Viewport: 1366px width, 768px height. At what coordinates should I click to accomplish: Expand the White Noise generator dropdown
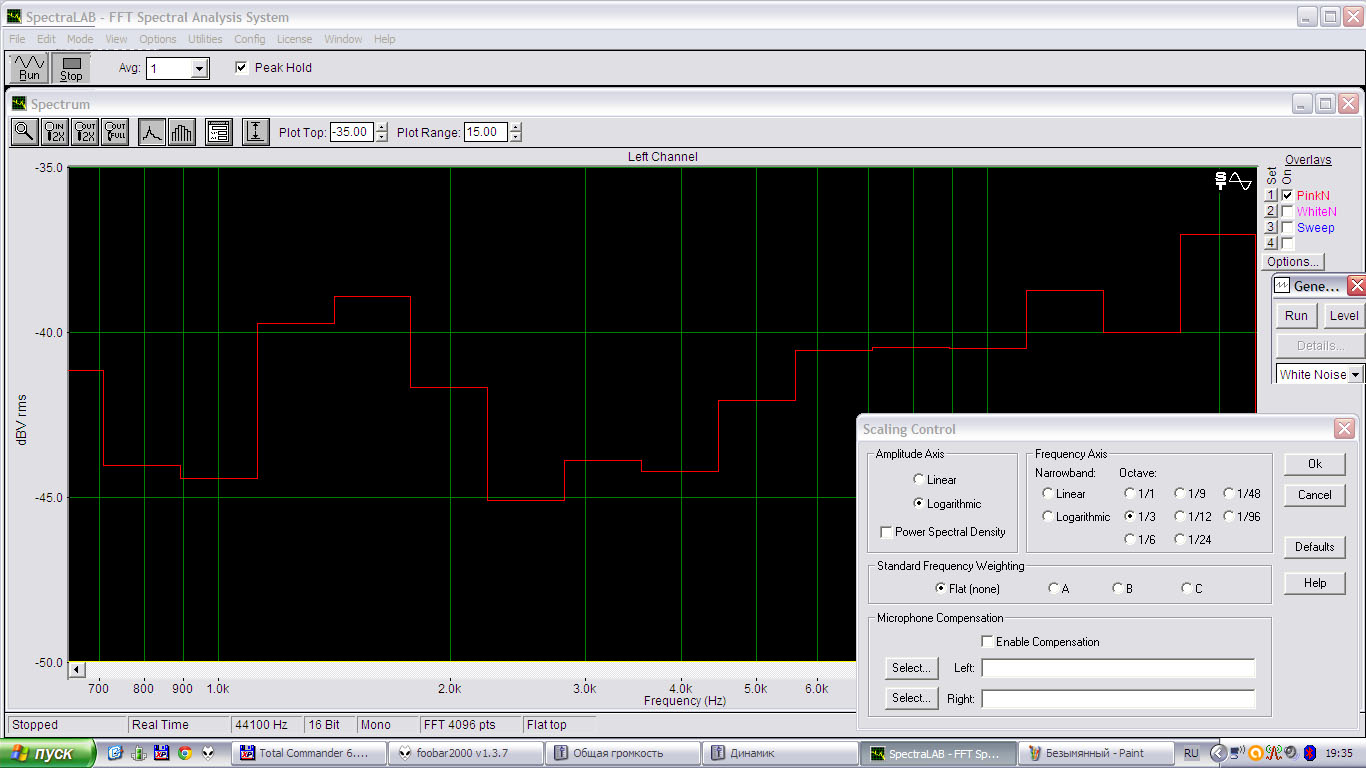(1355, 375)
